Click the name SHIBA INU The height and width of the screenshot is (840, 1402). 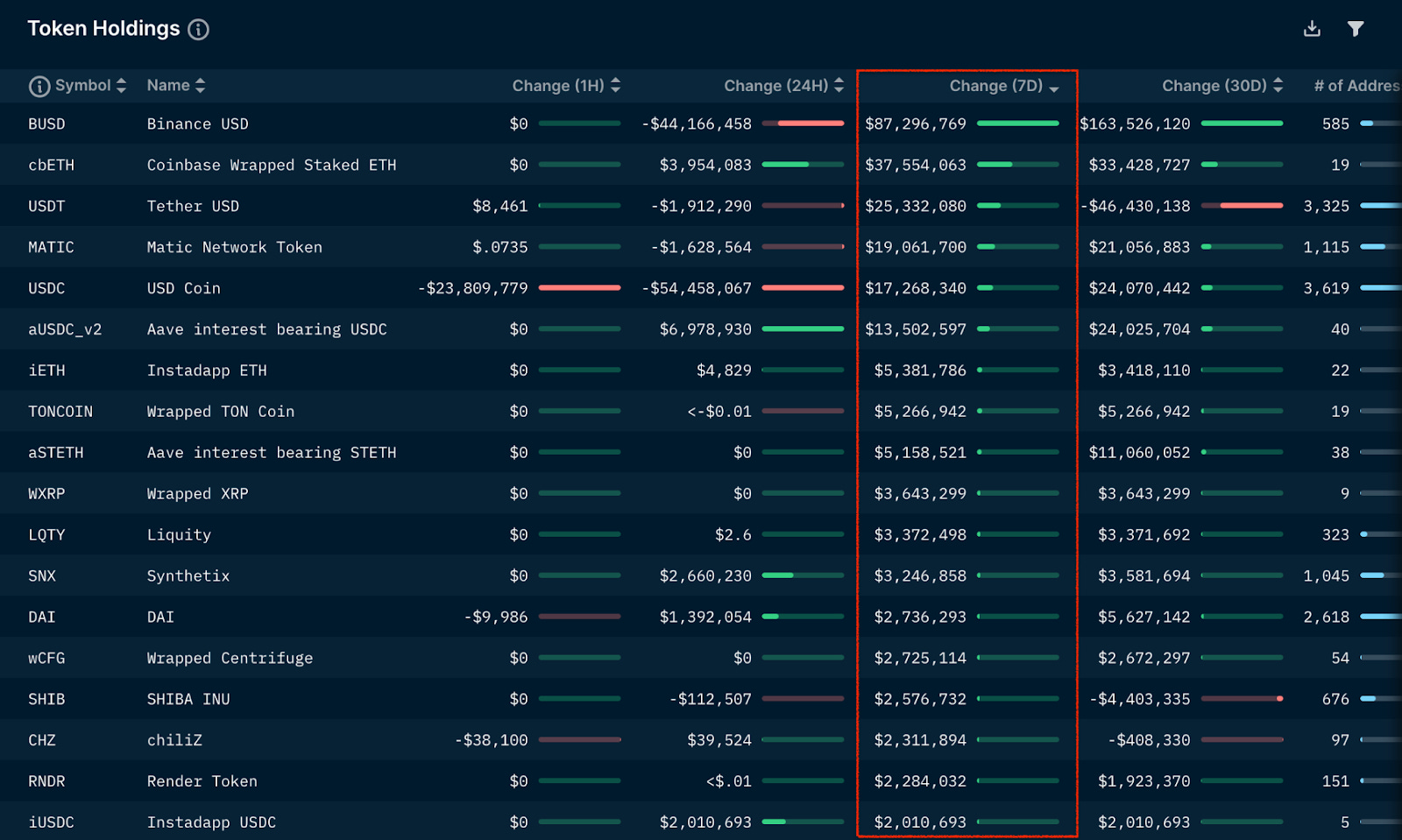click(x=188, y=699)
